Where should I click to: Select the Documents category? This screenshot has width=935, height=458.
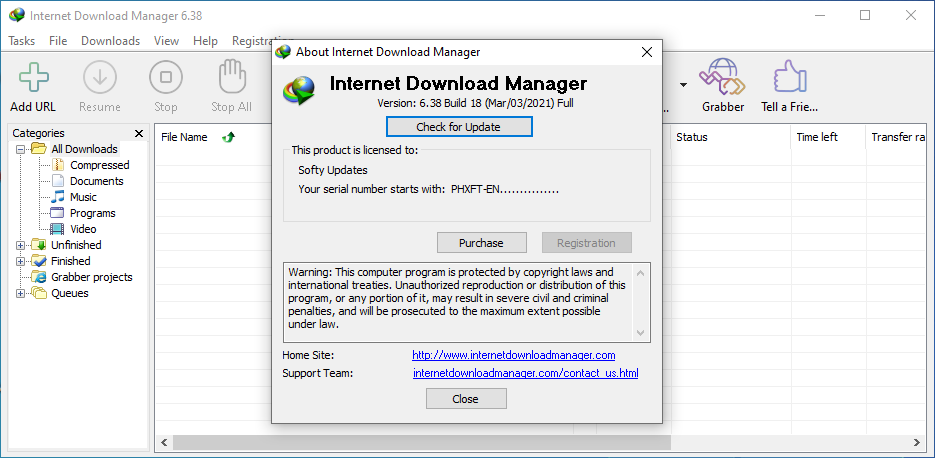pyautogui.click(x=97, y=181)
